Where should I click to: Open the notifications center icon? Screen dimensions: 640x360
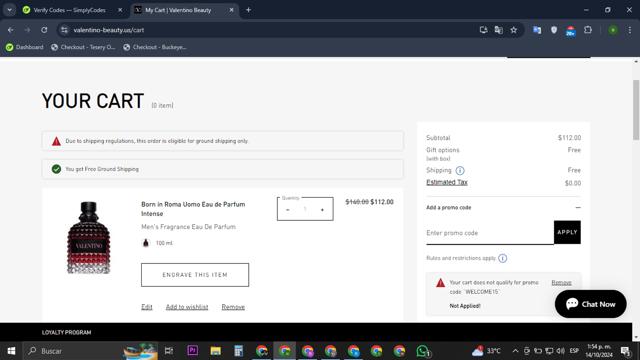point(625,351)
